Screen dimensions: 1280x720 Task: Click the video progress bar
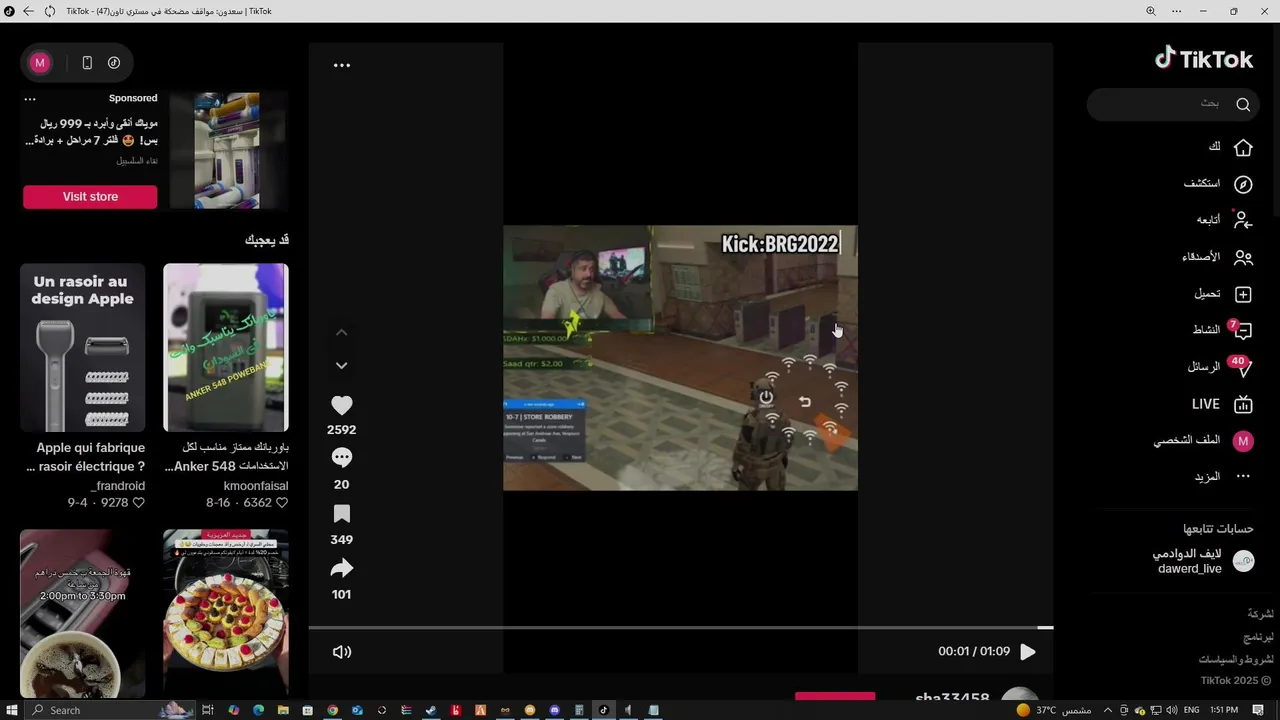pos(680,627)
